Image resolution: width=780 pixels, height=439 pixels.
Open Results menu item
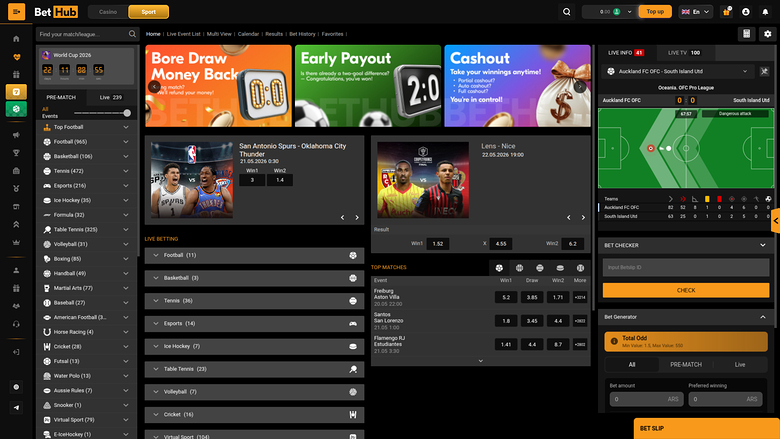click(274, 34)
